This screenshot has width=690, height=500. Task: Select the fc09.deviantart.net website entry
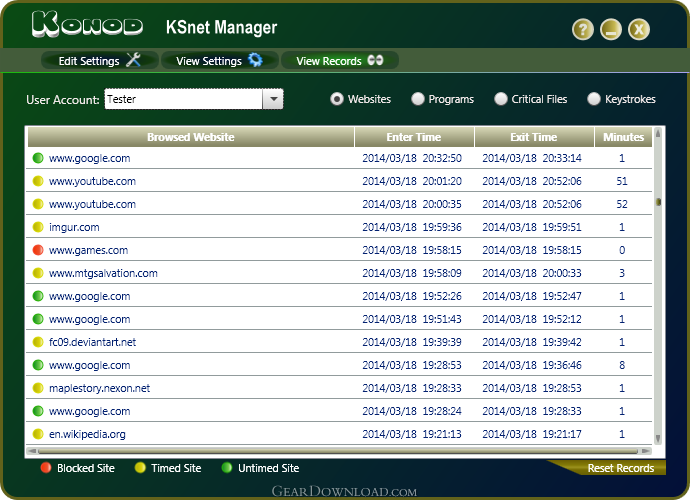(x=92, y=342)
